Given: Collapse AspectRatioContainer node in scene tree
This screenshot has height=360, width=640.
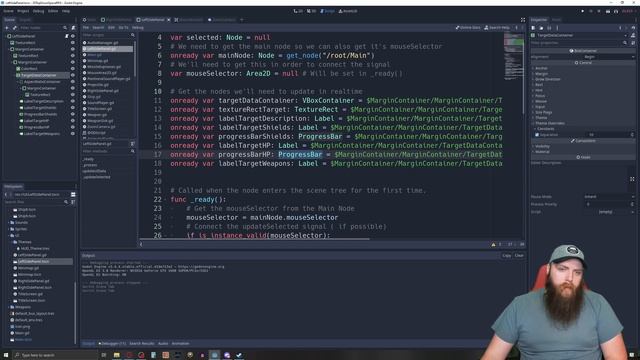Looking at the screenshot, I should click(x=18, y=82).
